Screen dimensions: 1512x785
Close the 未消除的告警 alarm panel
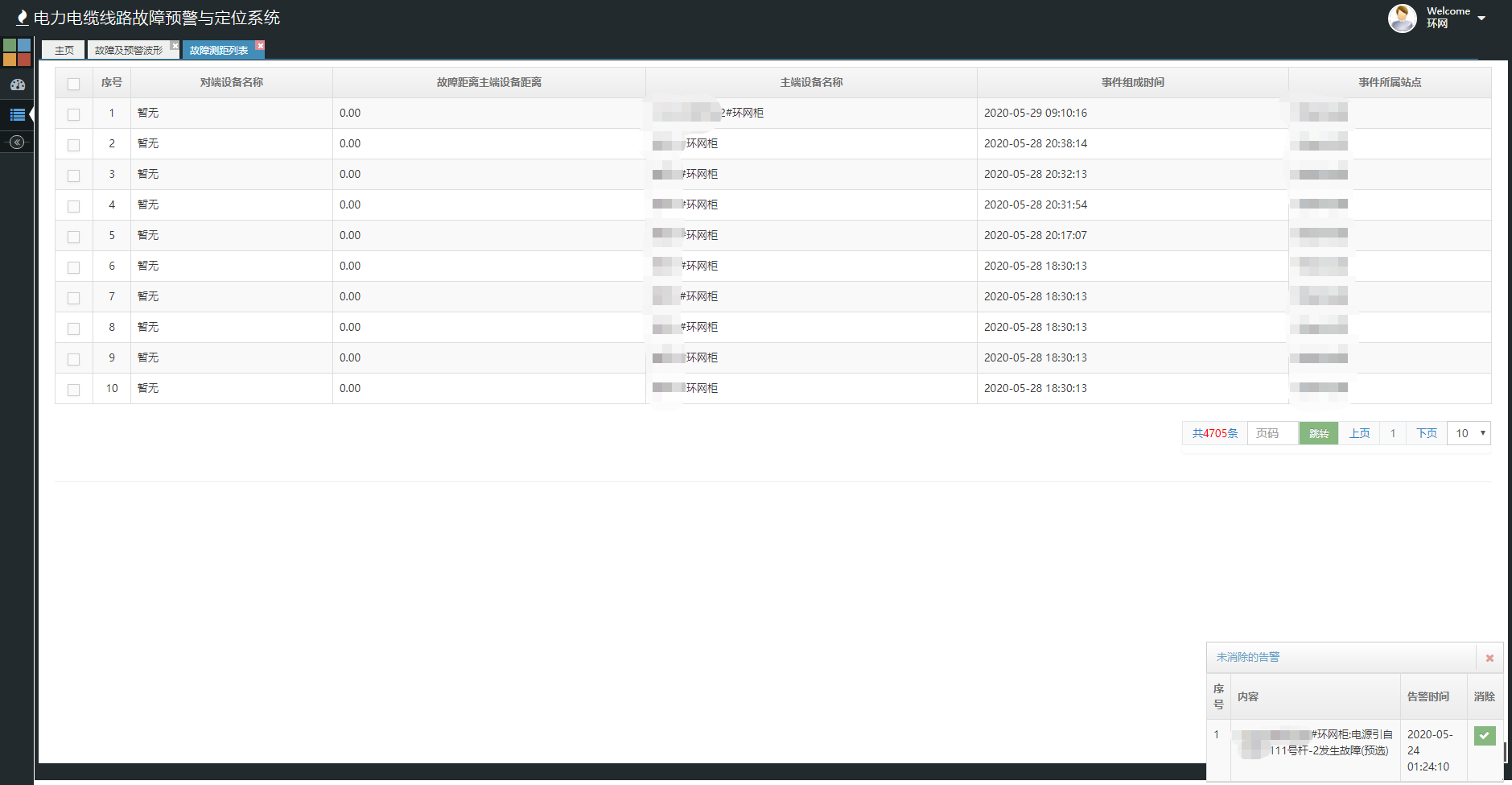[x=1489, y=658]
